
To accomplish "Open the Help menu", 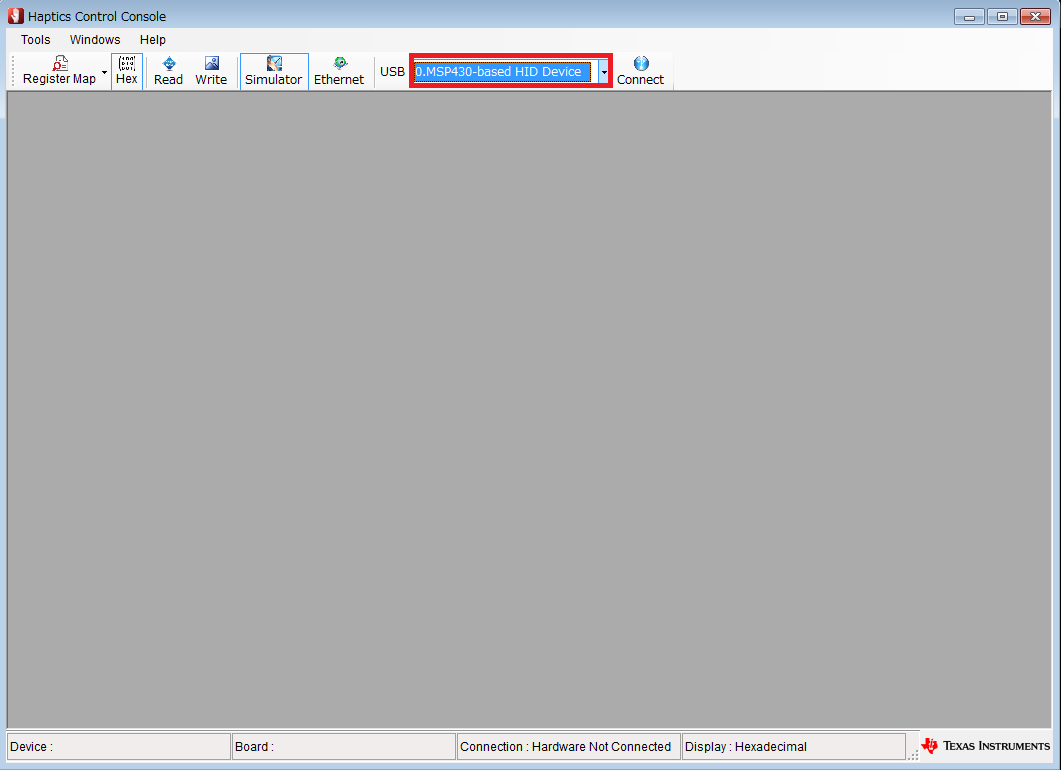I will (x=152, y=39).
